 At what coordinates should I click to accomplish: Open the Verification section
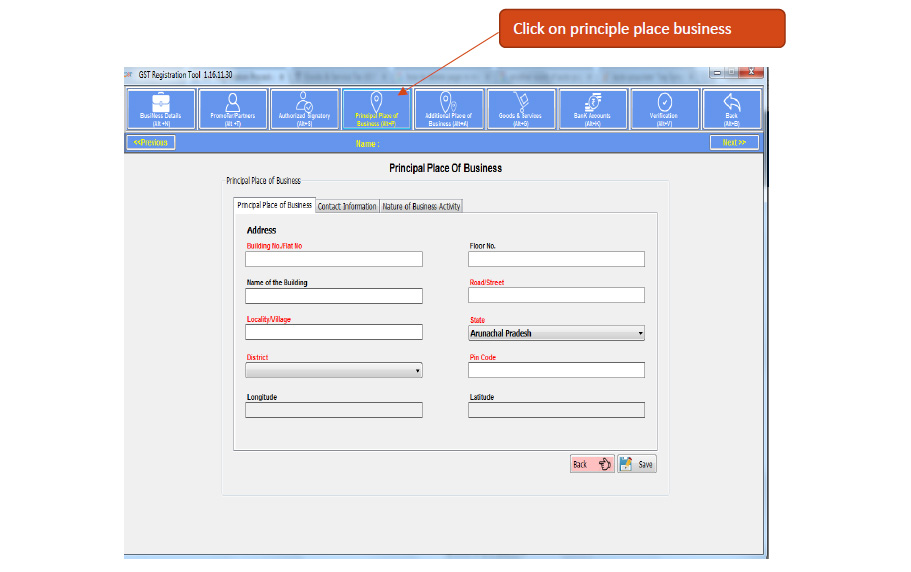[665, 109]
